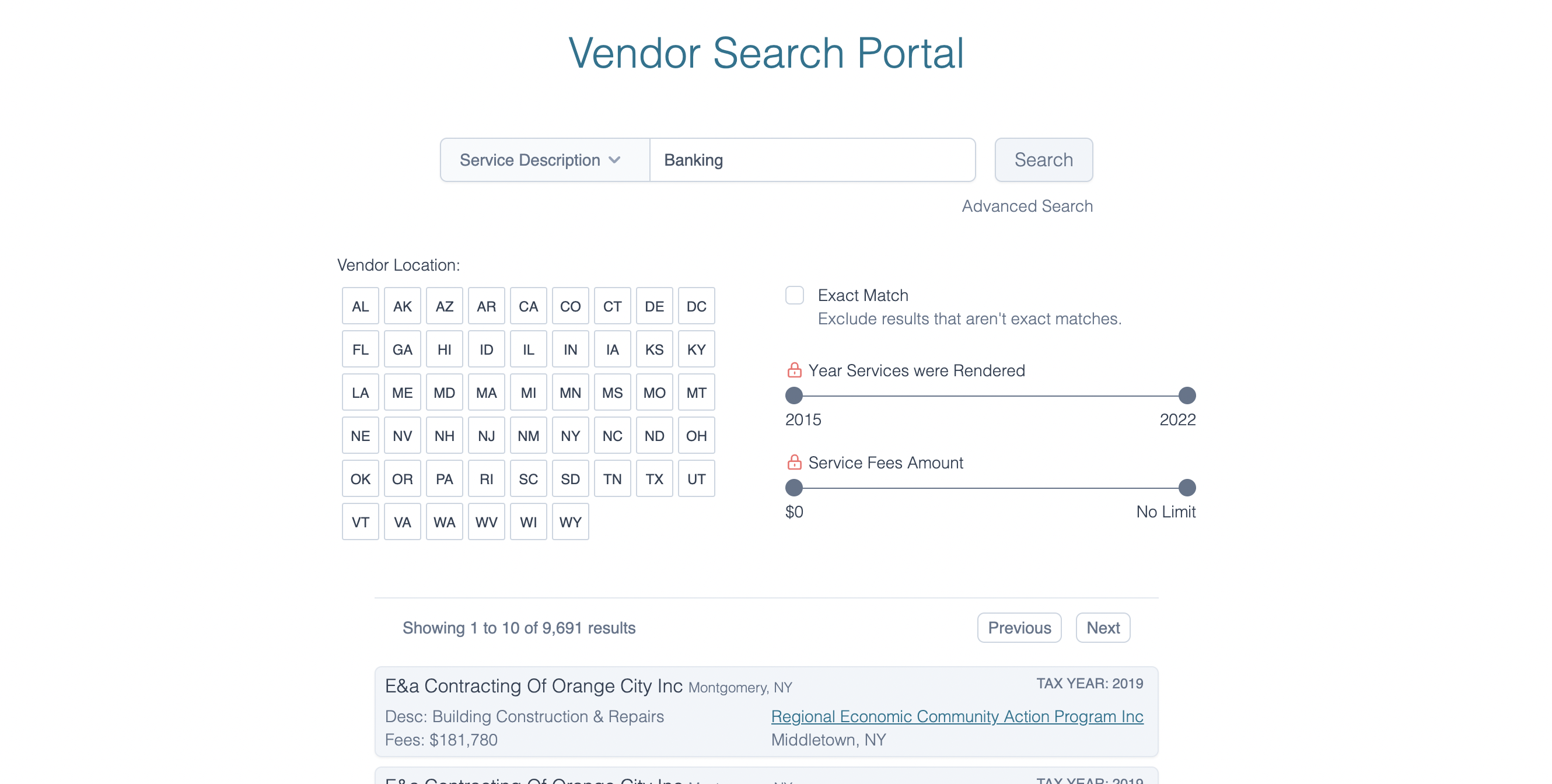Filter vendors by MA

486,393
